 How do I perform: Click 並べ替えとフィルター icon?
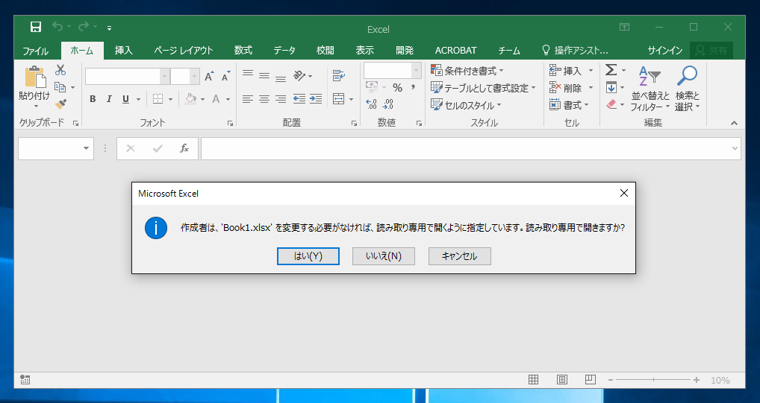649,77
